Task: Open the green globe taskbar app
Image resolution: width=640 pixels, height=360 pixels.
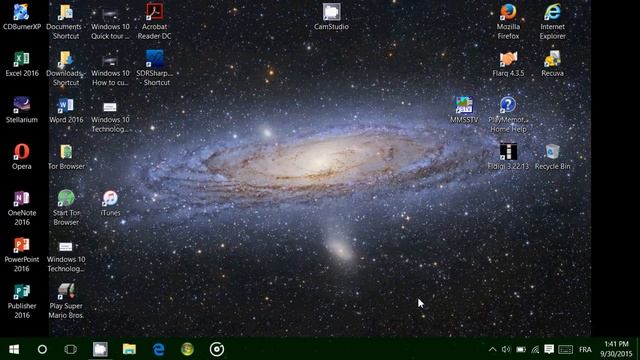Action: tap(187, 349)
